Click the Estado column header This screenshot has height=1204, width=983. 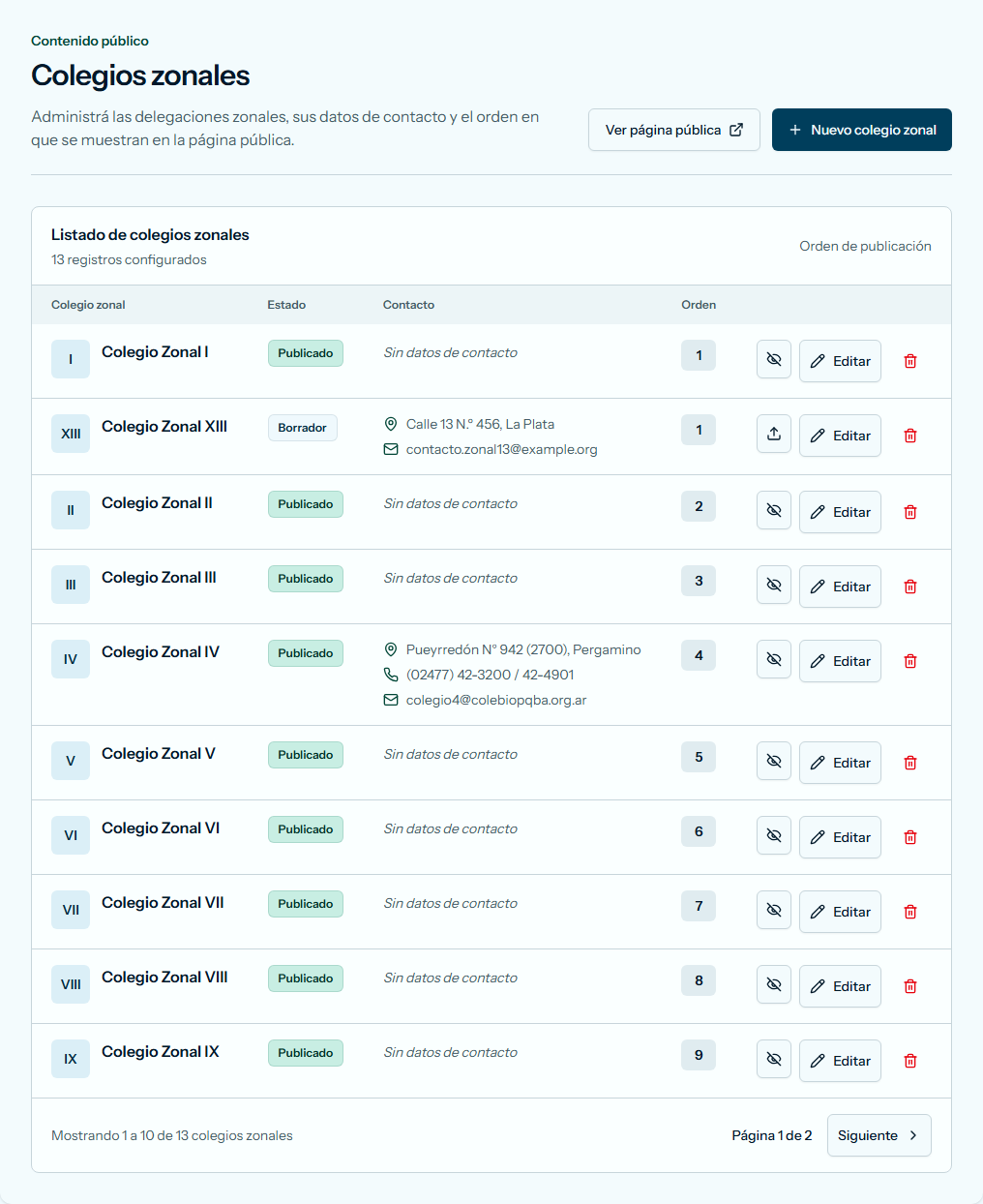pos(286,305)
